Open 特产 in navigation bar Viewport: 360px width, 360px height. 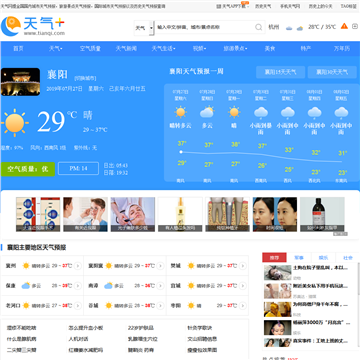pyautogui.click(x=306, y=49)
